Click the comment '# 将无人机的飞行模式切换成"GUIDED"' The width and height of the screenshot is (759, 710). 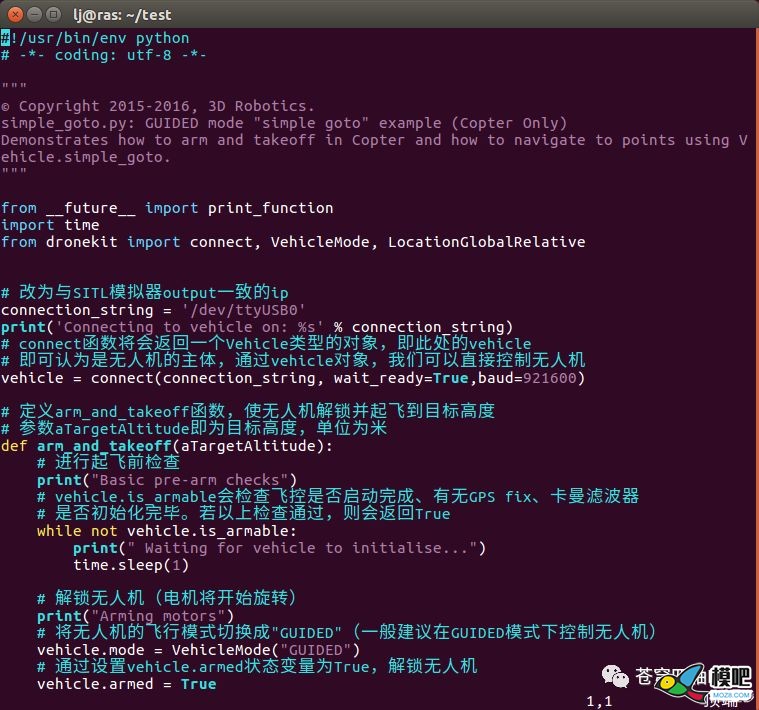point(347,632)
